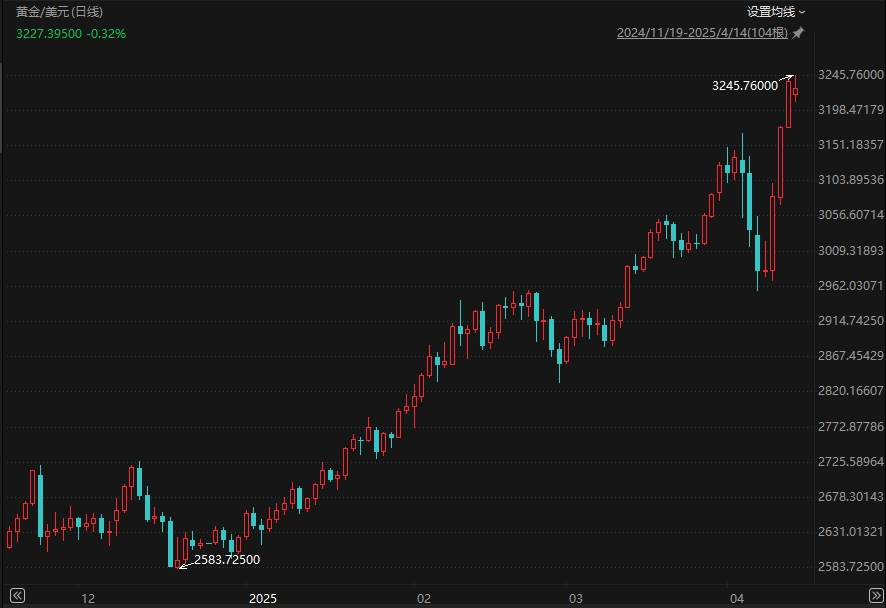Image resolution: width=886 pixels, height=608 pixels.
Task: Open the 2024/11/19-2025/4/14(104根) date range link
Action: tap(702, 33)
